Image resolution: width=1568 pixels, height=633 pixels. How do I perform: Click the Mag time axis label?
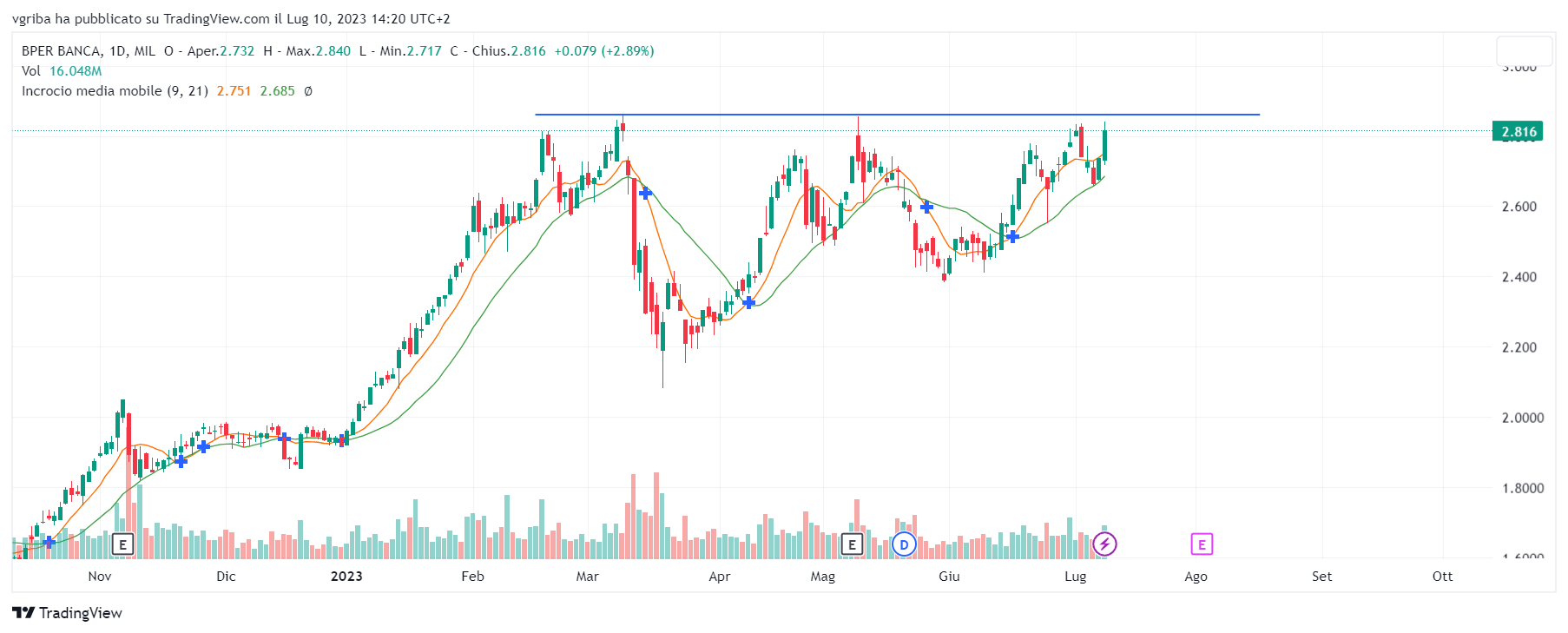coord(823,577)
